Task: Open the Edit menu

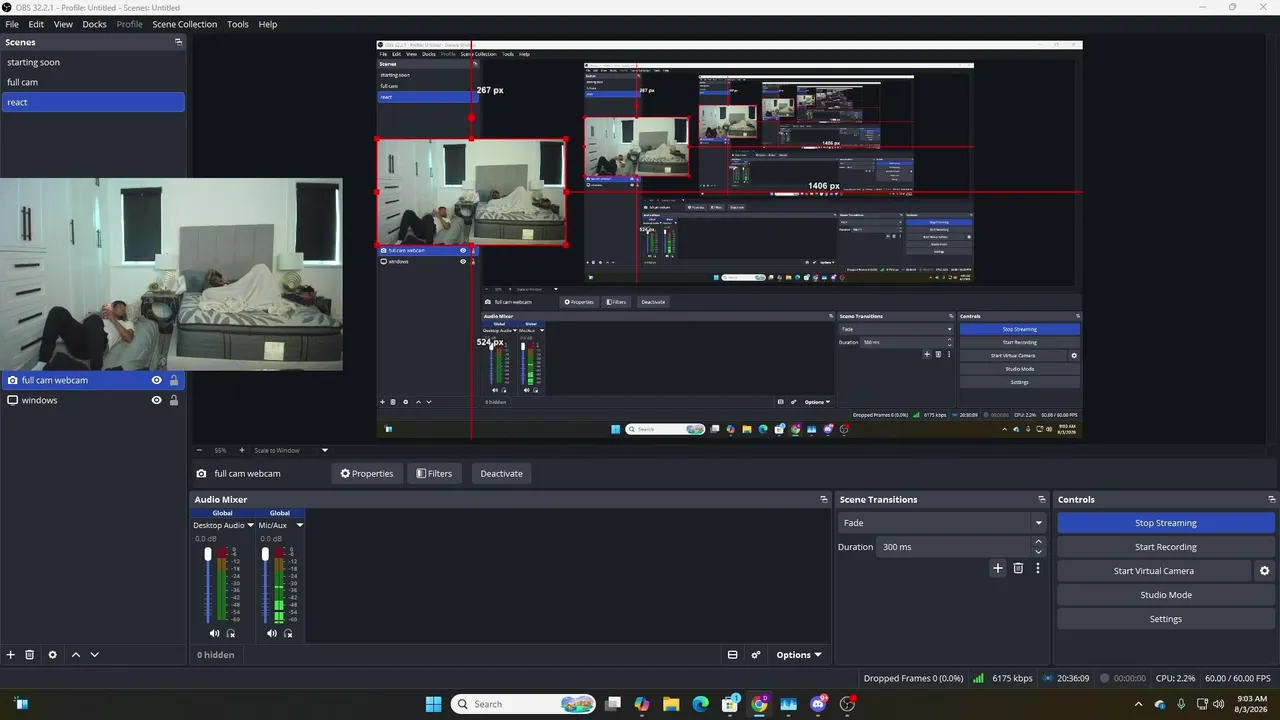Action: tap(36, 24)
